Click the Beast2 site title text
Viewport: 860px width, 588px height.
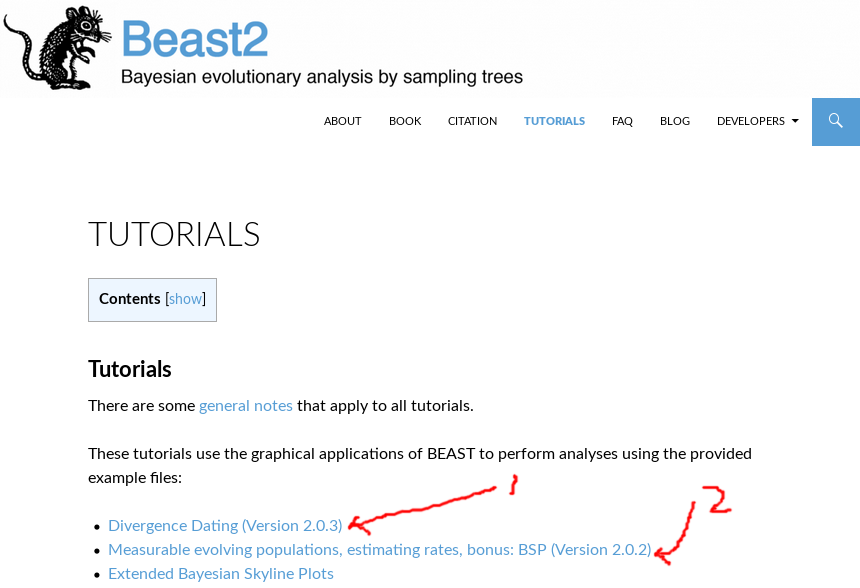click(195, 40)
